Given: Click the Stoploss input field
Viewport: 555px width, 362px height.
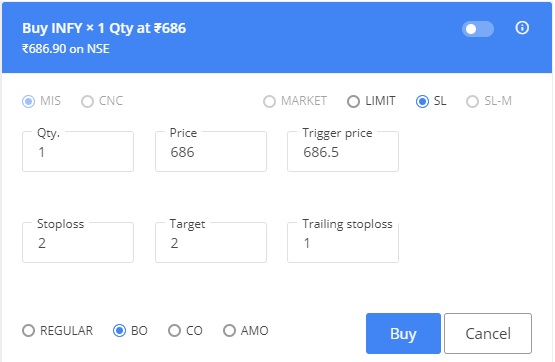Looking at the screenshot, I should click(78, 242).
